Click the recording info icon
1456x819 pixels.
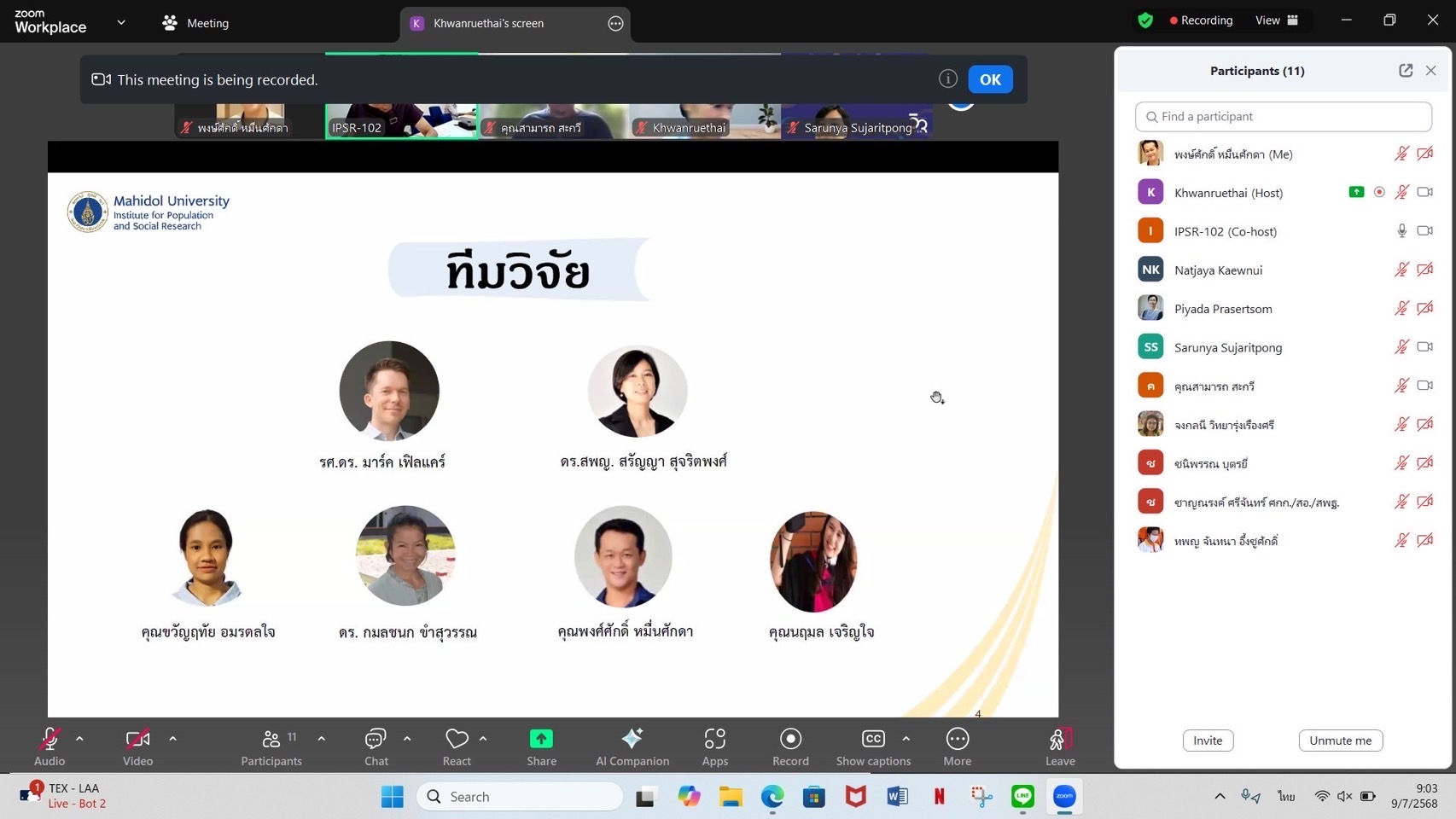(x=947, y=79)
